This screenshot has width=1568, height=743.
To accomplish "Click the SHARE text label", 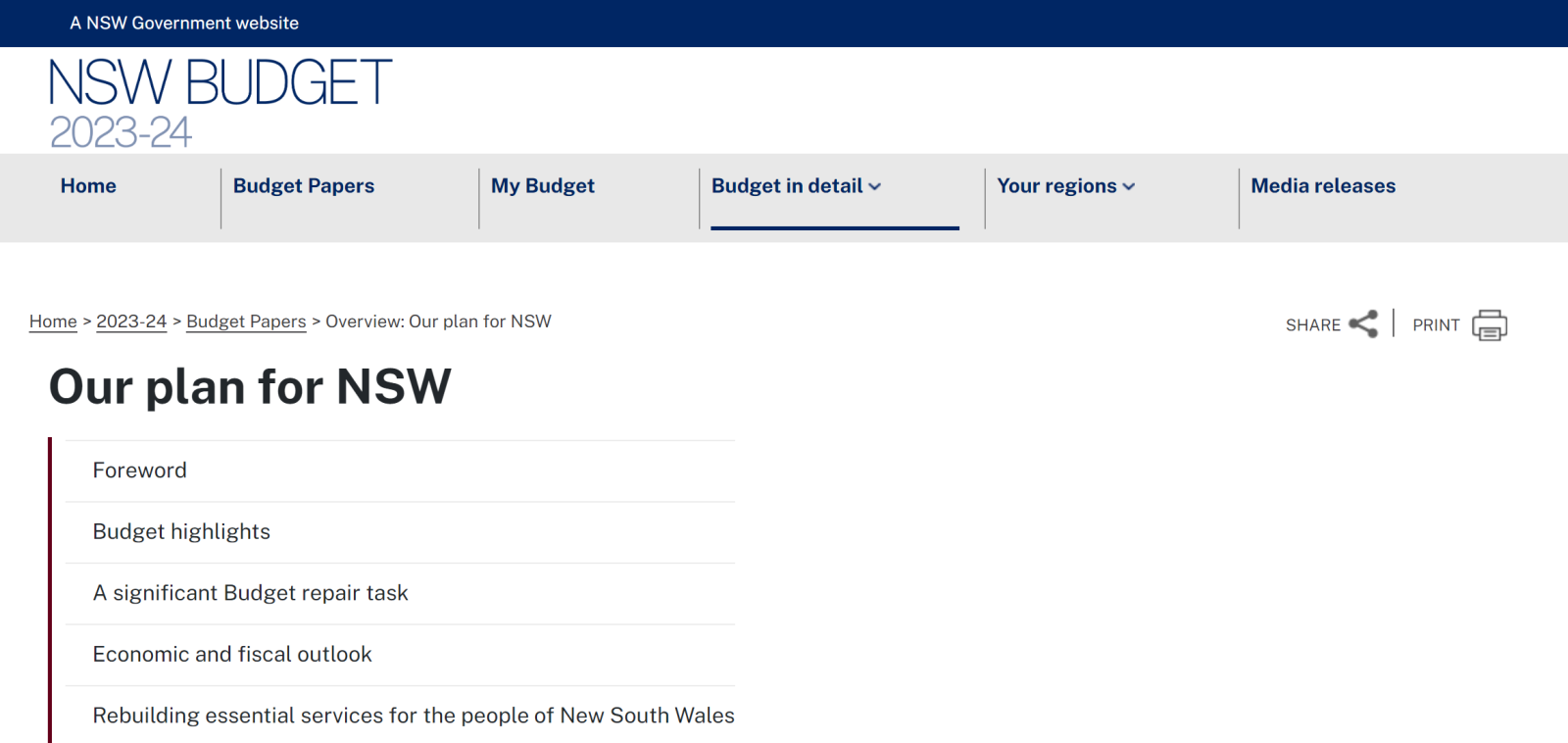I will [x=1312, y=325].
